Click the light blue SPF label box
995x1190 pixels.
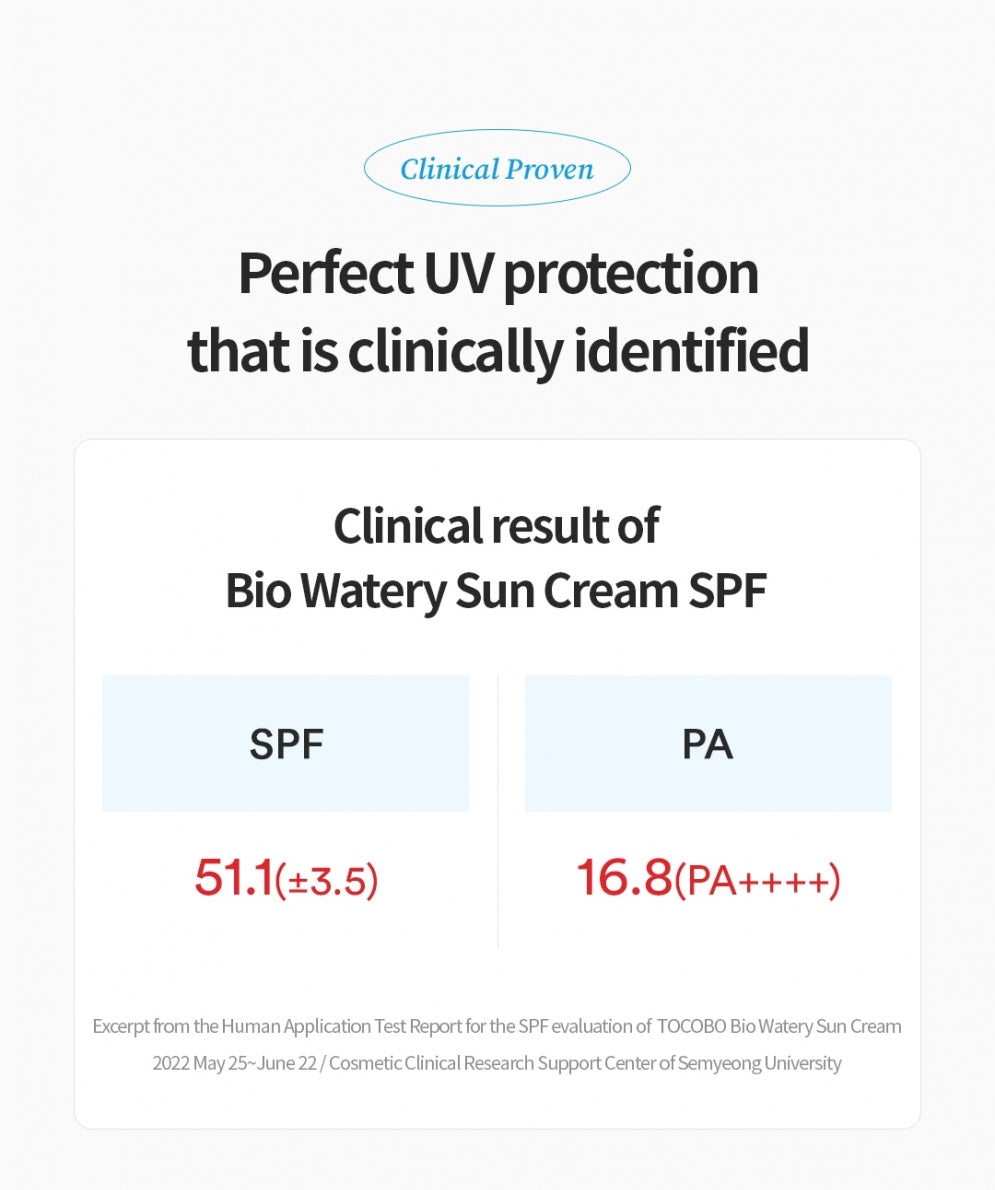pyautogui.click(x=285, y=743)
